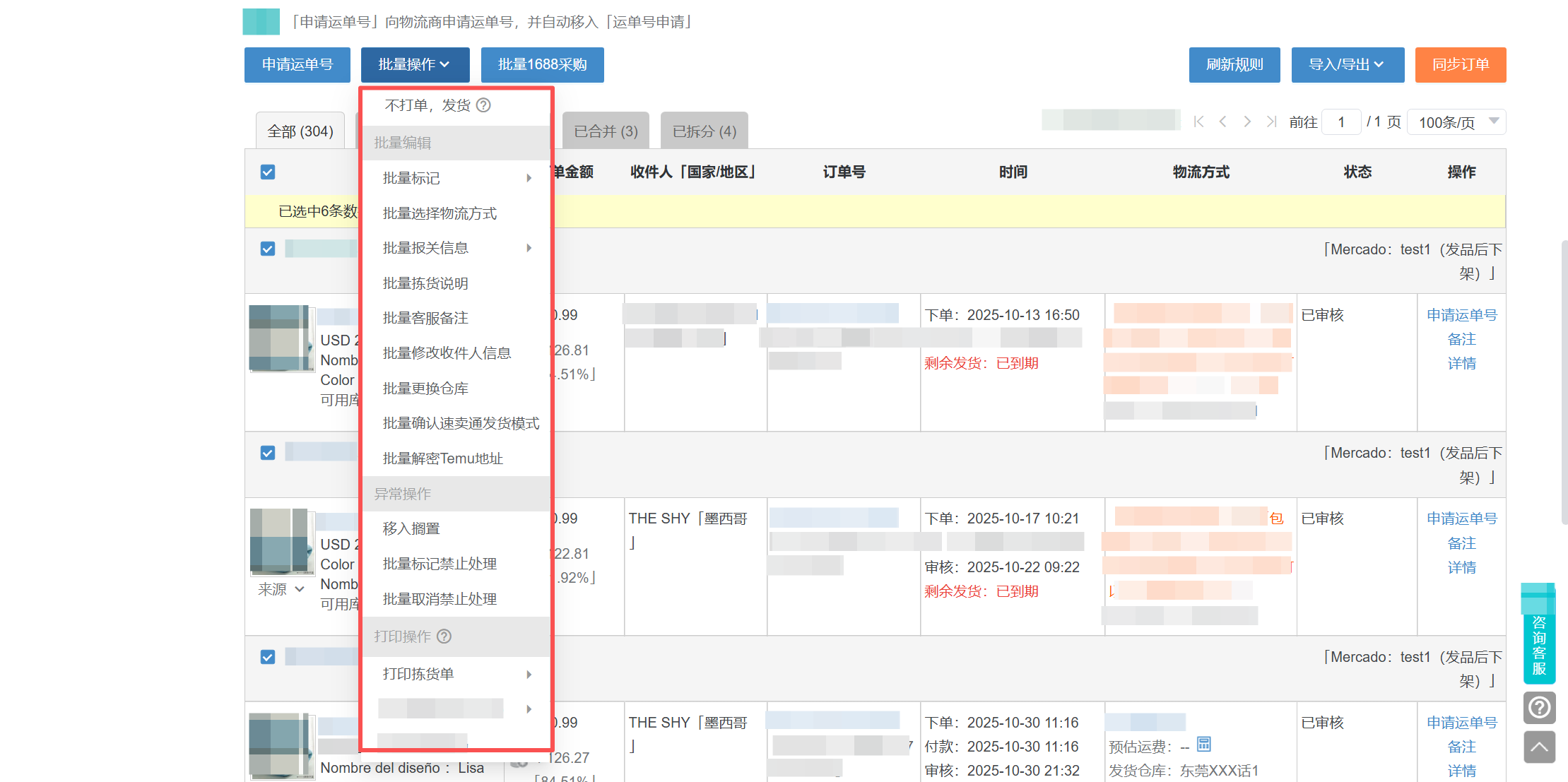
Task: Uncheck the first order row checkbox
Action: (x=268, y=249)
